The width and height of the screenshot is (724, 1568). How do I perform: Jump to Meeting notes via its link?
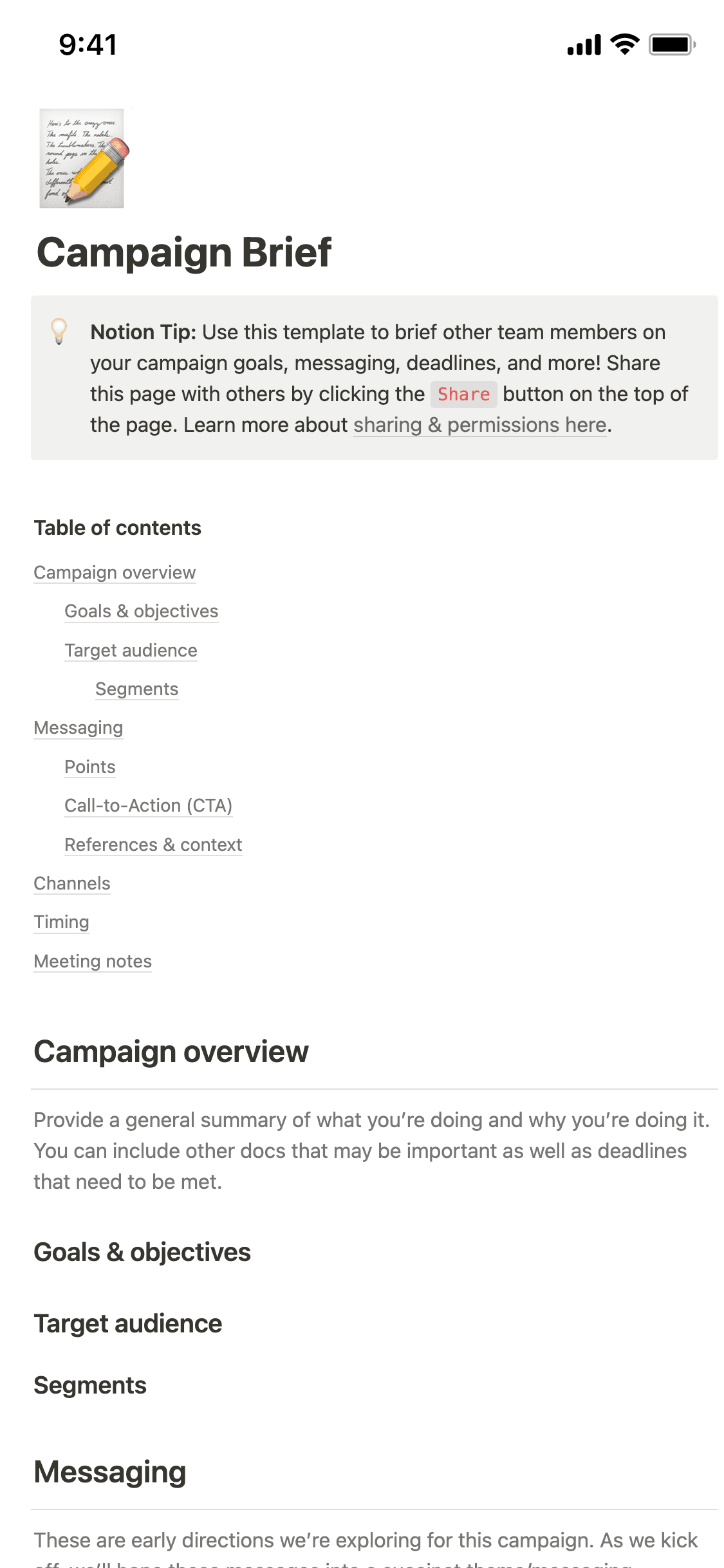click(93, 961)
